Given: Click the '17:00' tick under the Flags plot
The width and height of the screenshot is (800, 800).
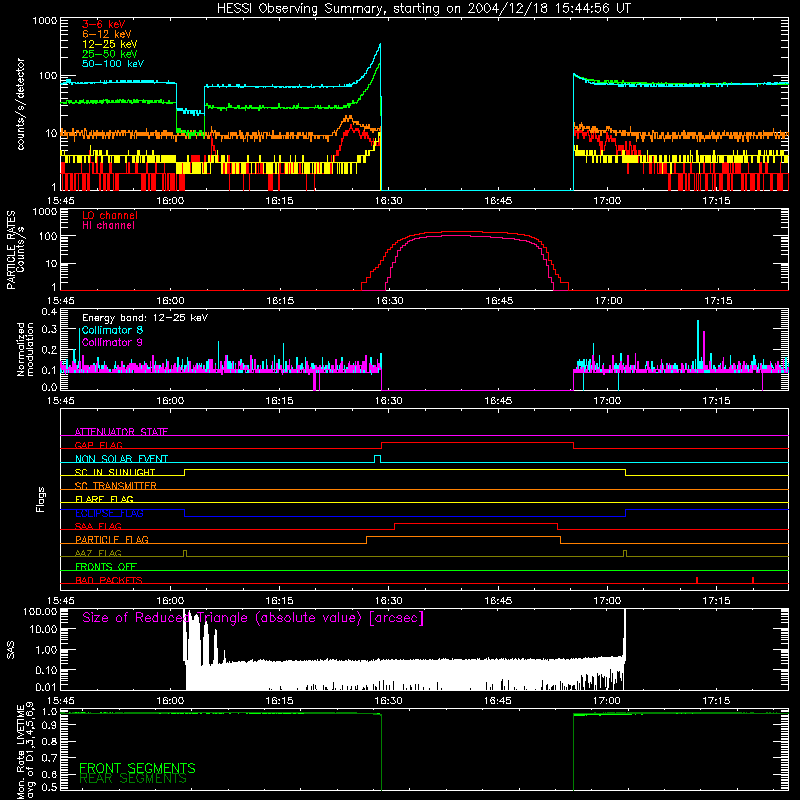Looking at the screenshot, I should pos(607,601).
